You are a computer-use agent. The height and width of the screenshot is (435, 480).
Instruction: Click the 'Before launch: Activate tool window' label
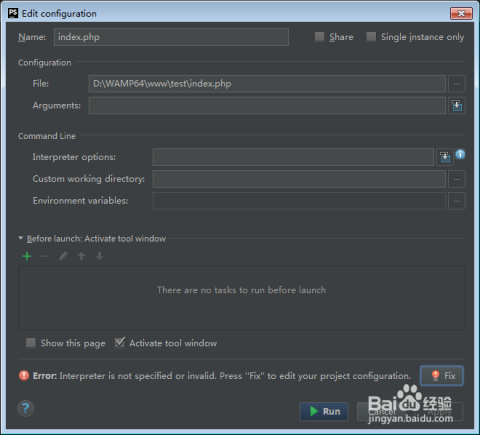(96, 239)
